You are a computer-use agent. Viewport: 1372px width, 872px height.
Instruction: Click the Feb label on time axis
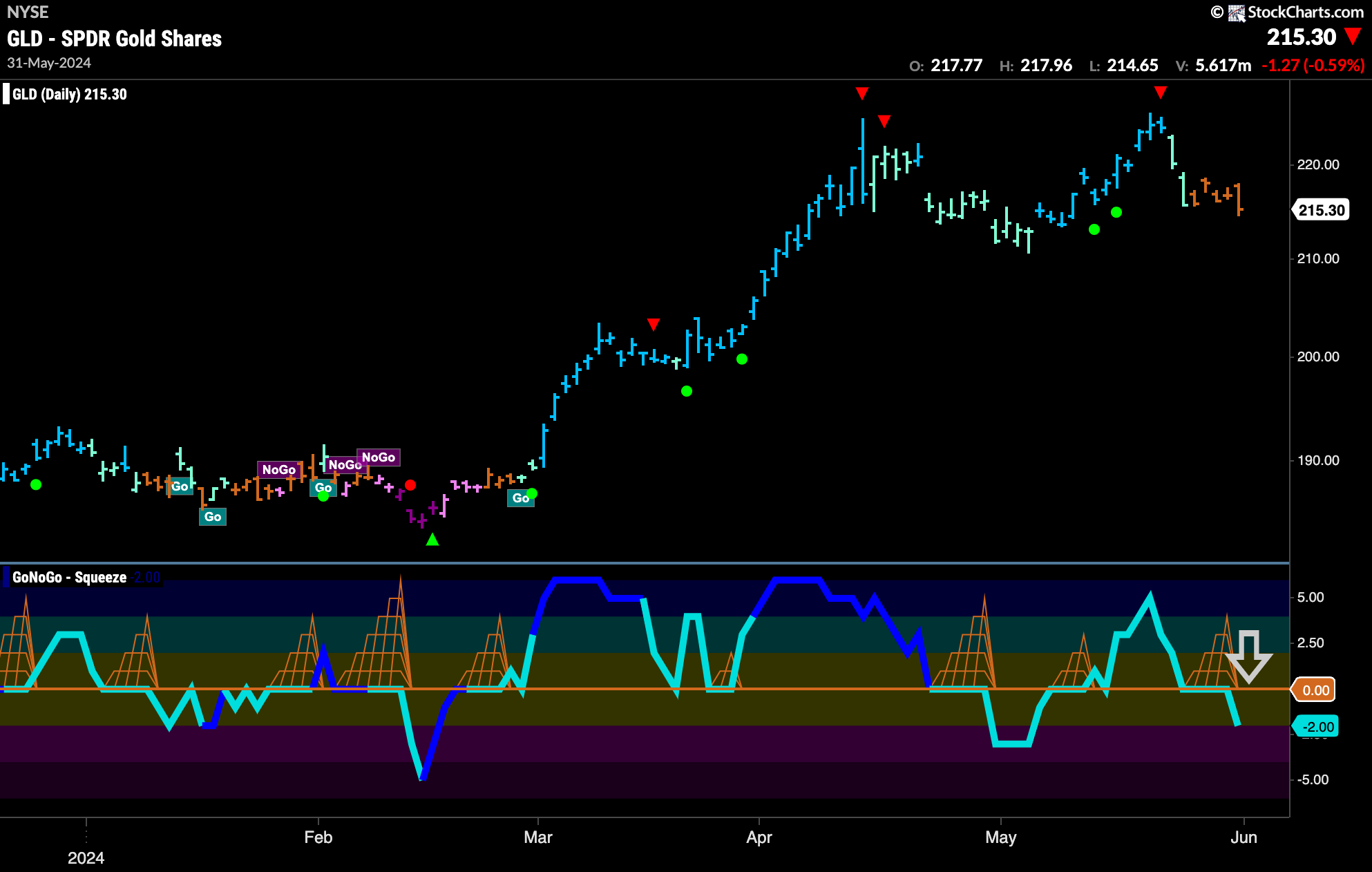pos(318,837)
